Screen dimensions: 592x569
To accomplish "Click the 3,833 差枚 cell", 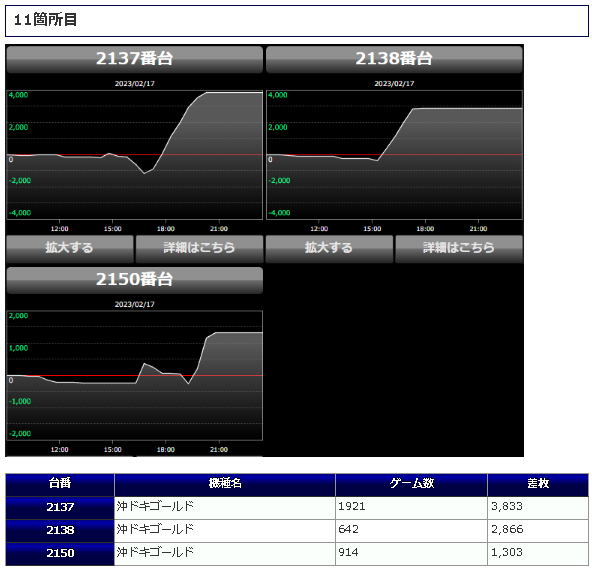I will click(x=538, y=508).
